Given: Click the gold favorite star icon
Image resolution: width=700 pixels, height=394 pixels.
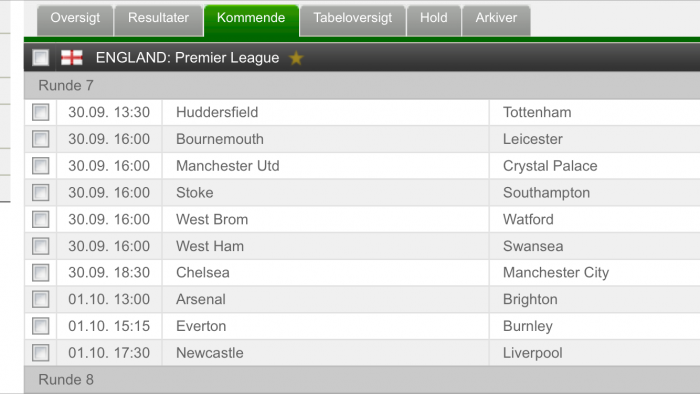Looking at the screenshot, I should [x=296, y=58].
